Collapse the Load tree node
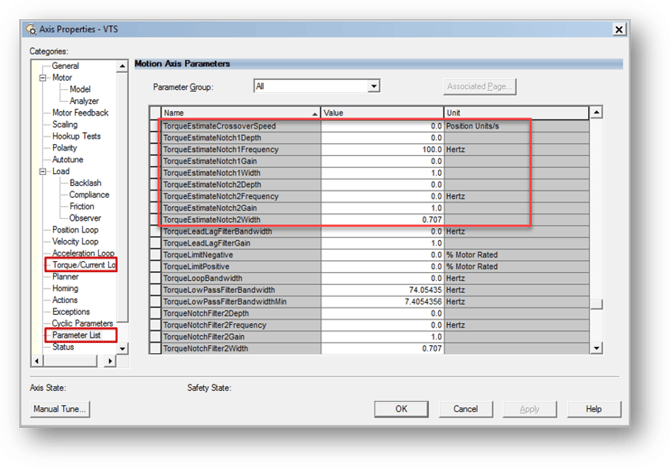 pyautogui.click(x=42, y=171)
